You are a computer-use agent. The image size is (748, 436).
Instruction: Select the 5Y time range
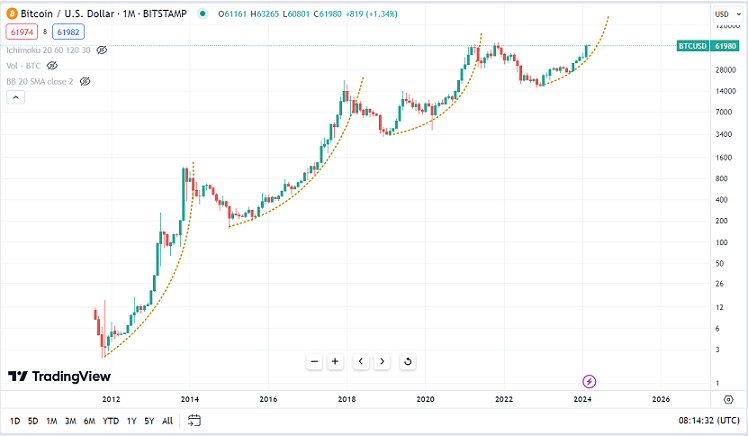coord(149,421)
